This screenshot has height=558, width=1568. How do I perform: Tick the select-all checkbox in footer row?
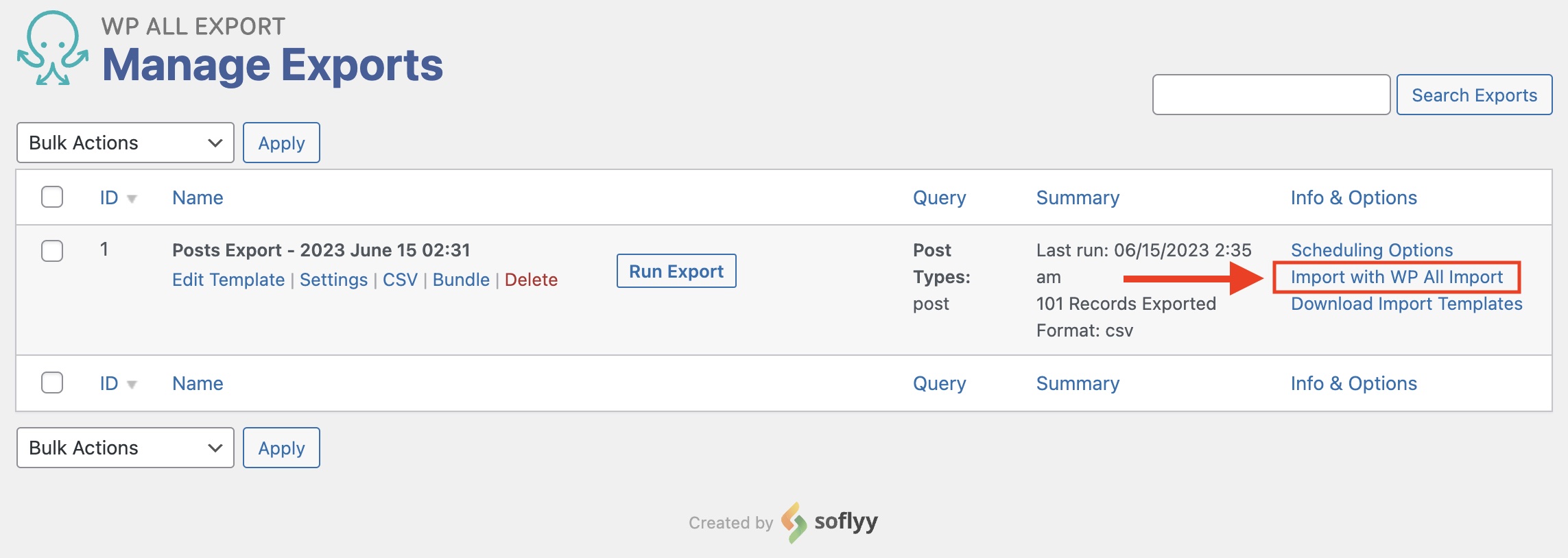tap(52, 383)
